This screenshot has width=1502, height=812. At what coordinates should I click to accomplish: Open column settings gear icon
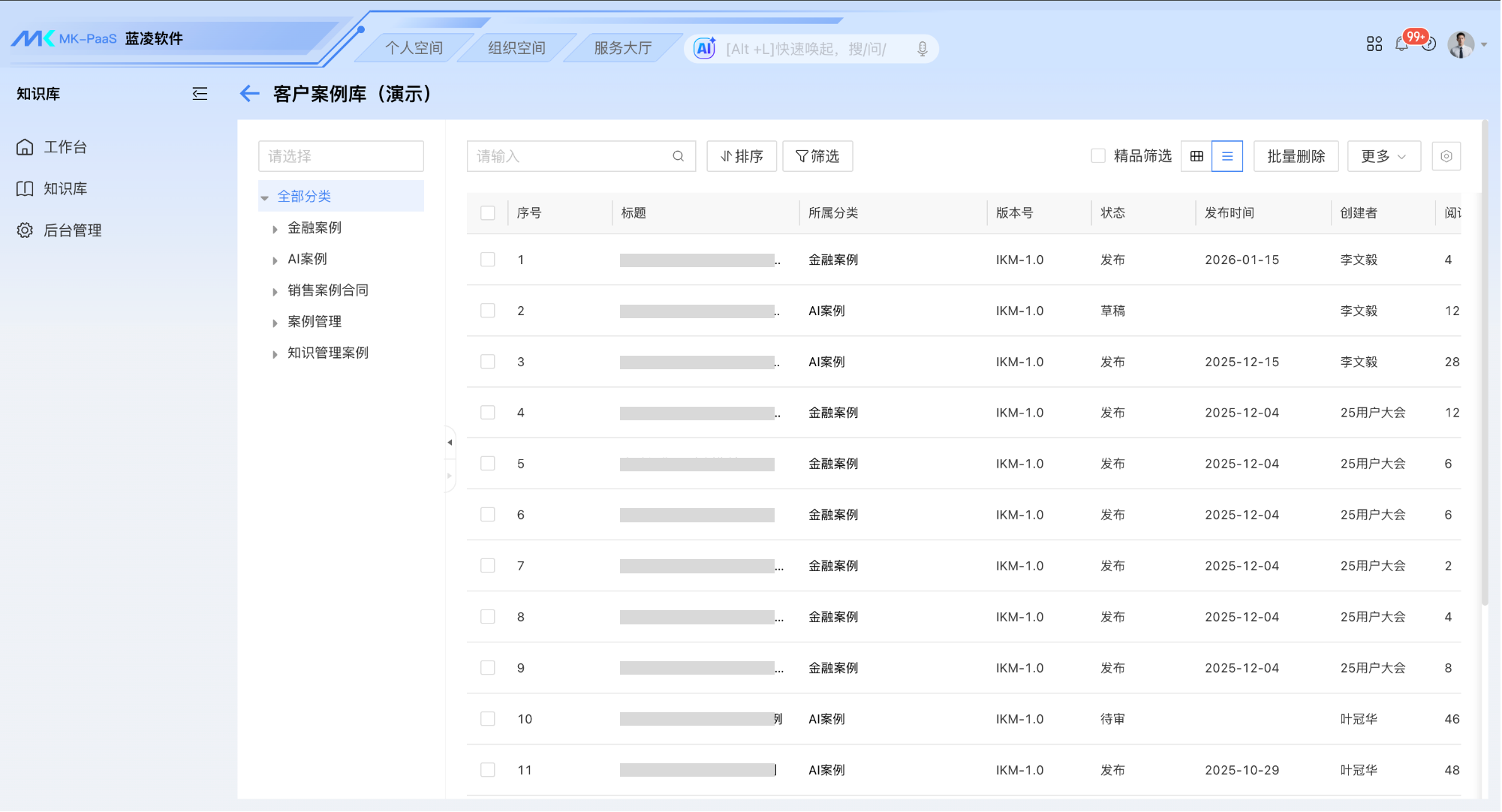1446,156
